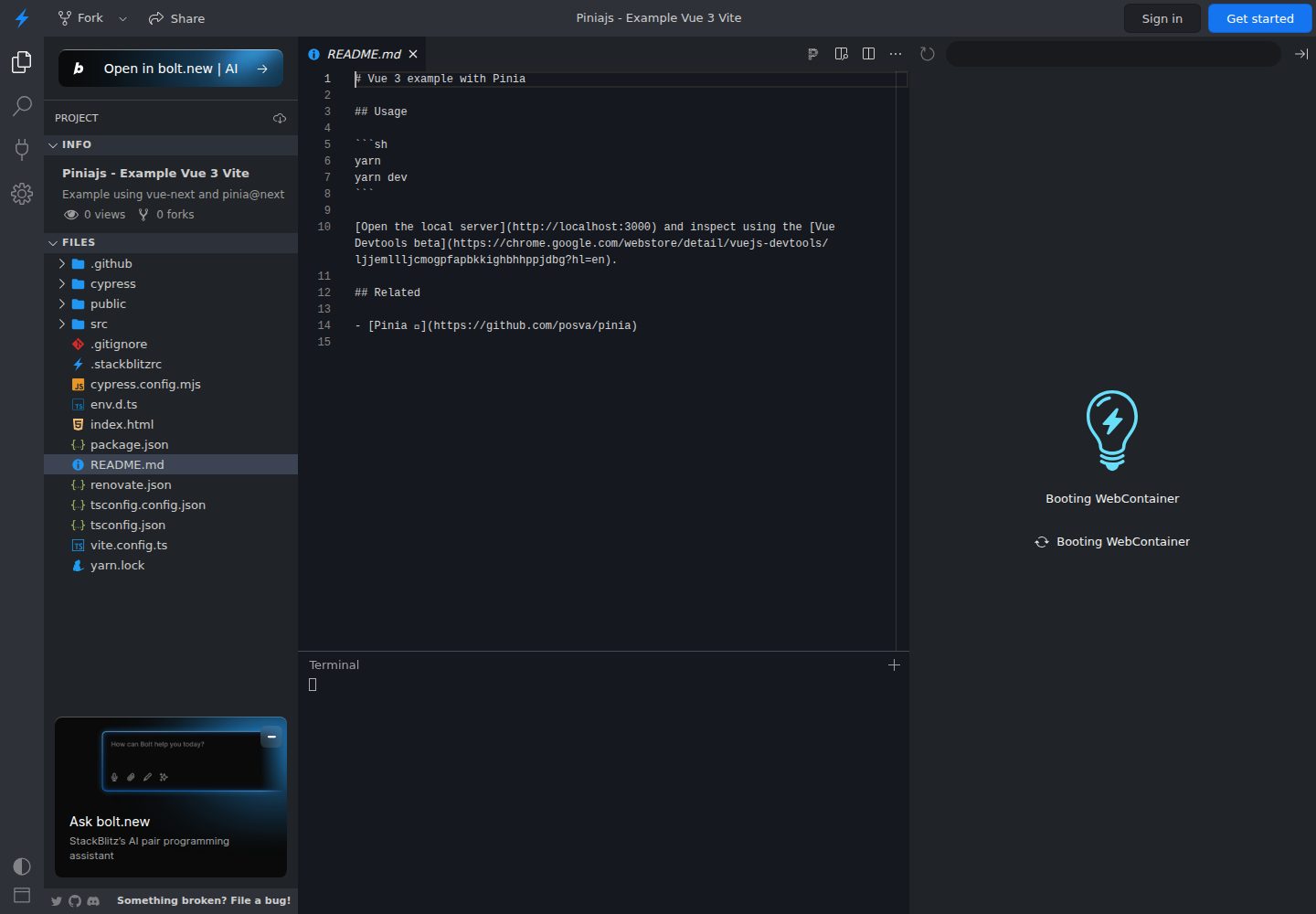This screenshot has width=1316, height=914.
Task: Minimize the Ask bolt.new card
Action: [271, 737]
